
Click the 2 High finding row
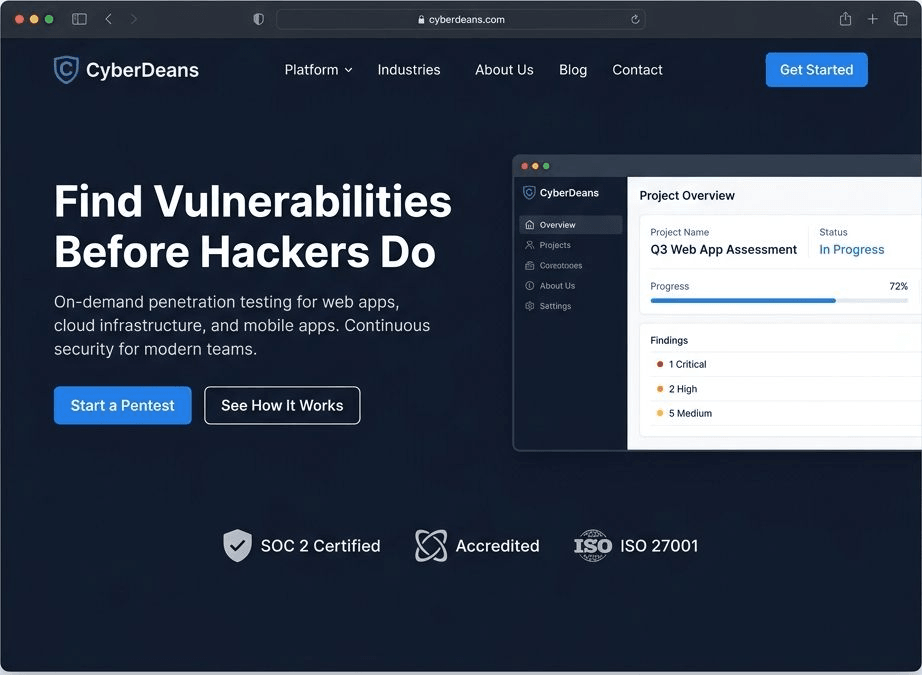click(x=786, y=389)
